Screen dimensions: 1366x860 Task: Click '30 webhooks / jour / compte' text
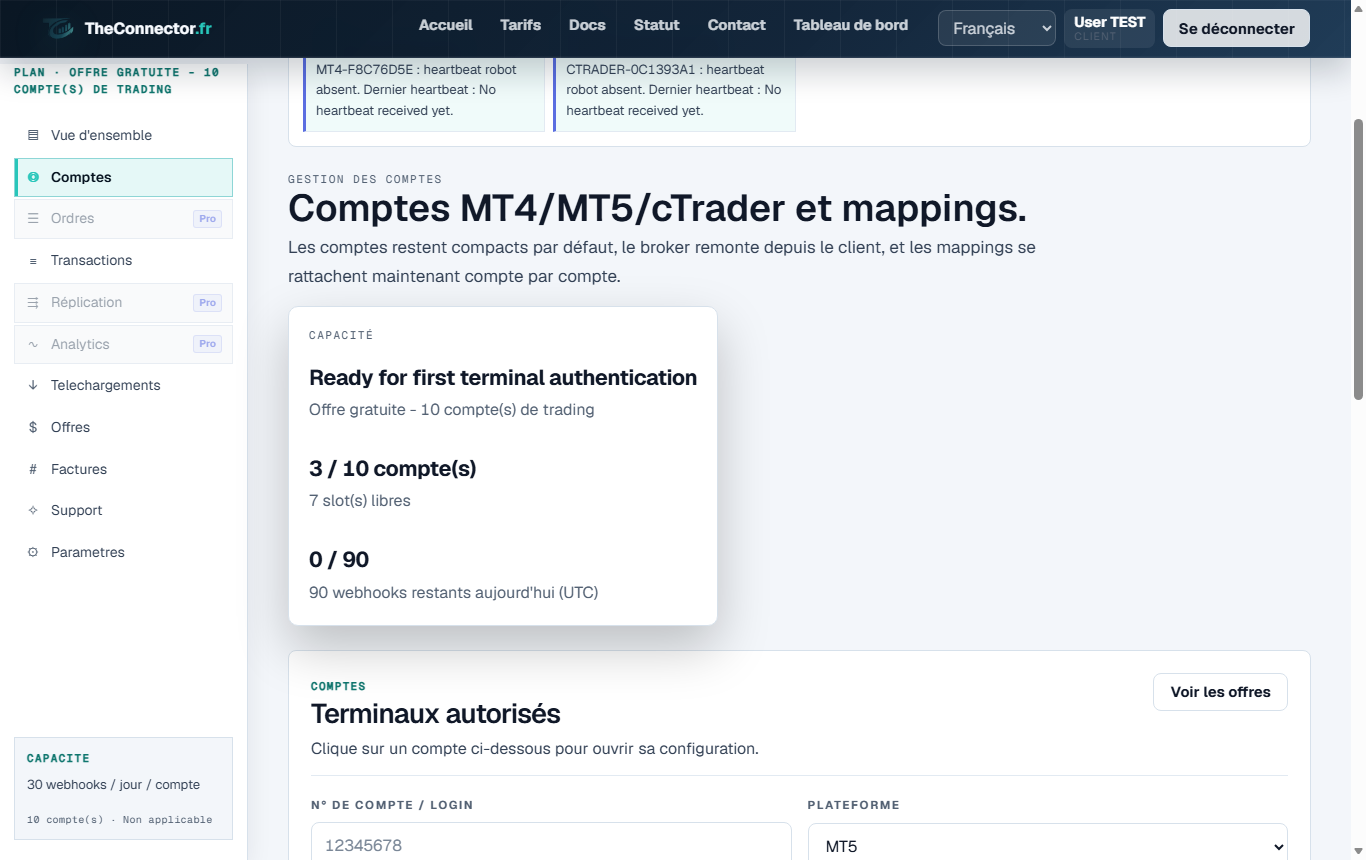tap(113, 785)
